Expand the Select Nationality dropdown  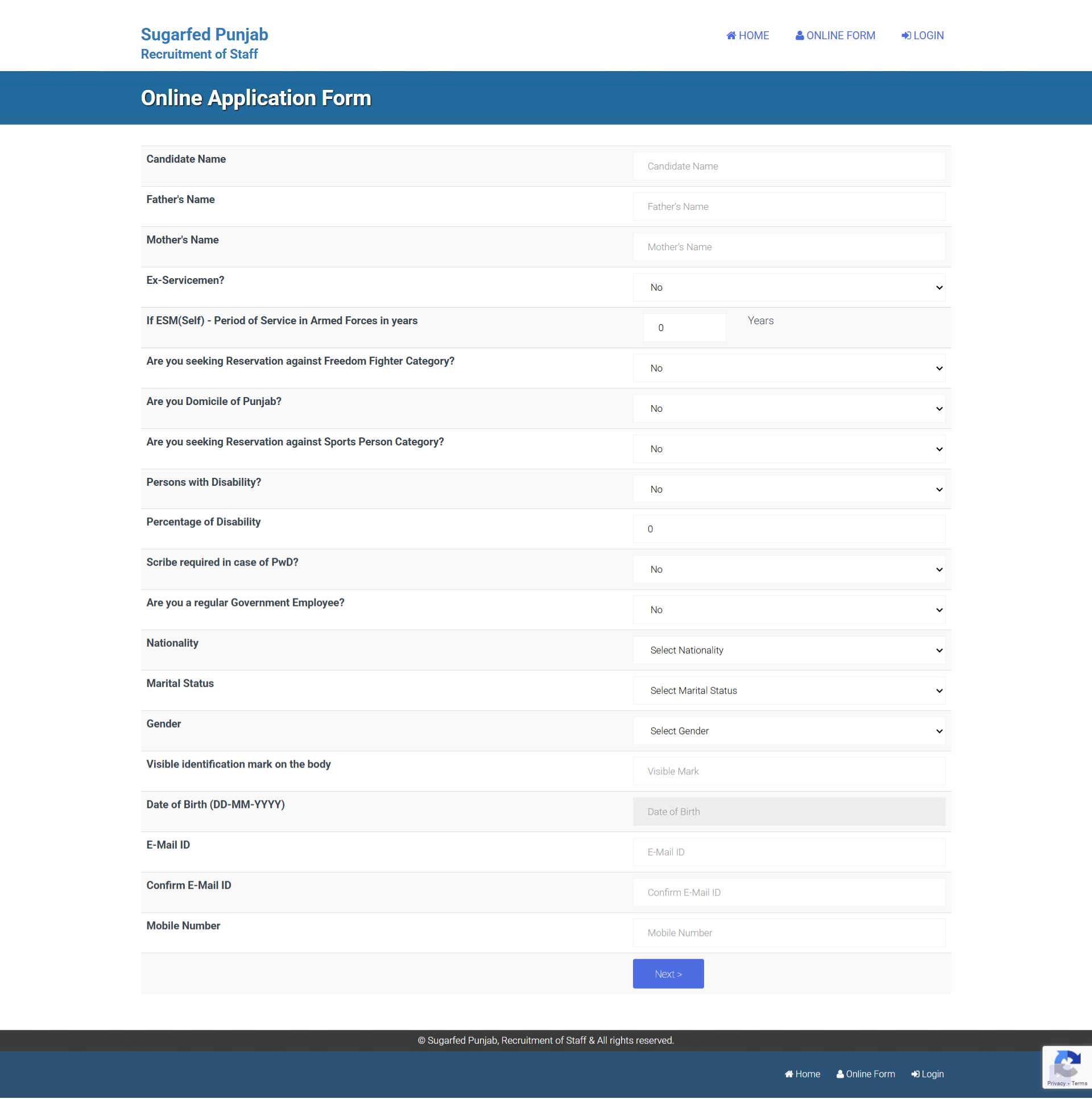789,650
